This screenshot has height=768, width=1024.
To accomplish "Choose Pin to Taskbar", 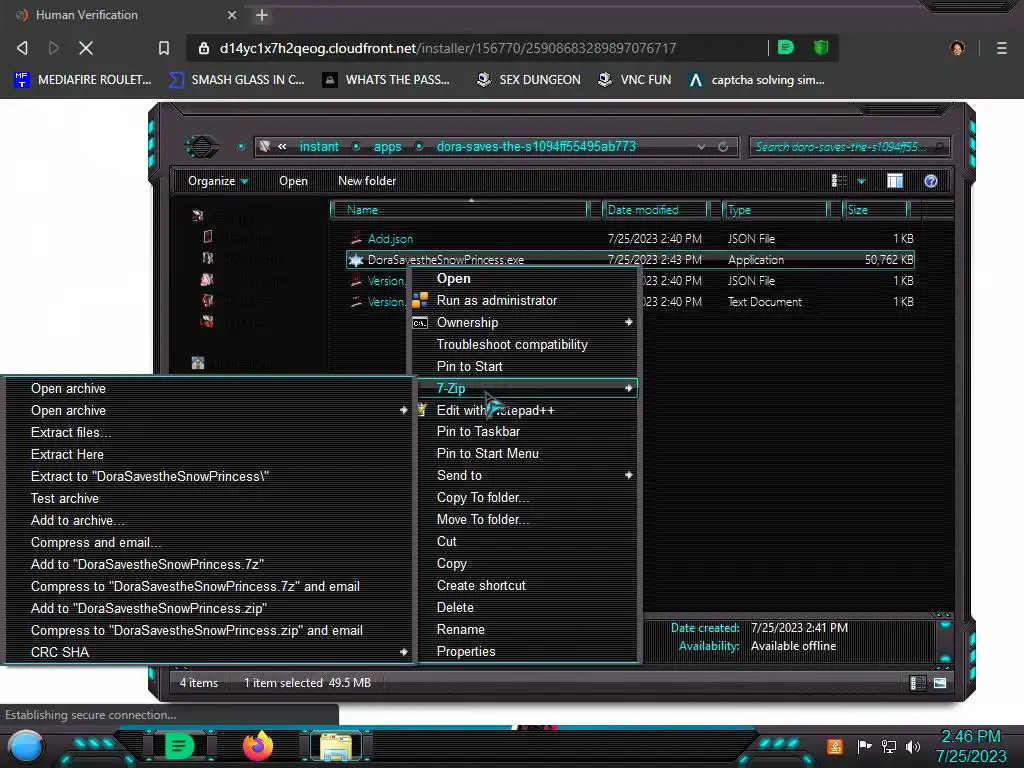I will click(478, 432).
